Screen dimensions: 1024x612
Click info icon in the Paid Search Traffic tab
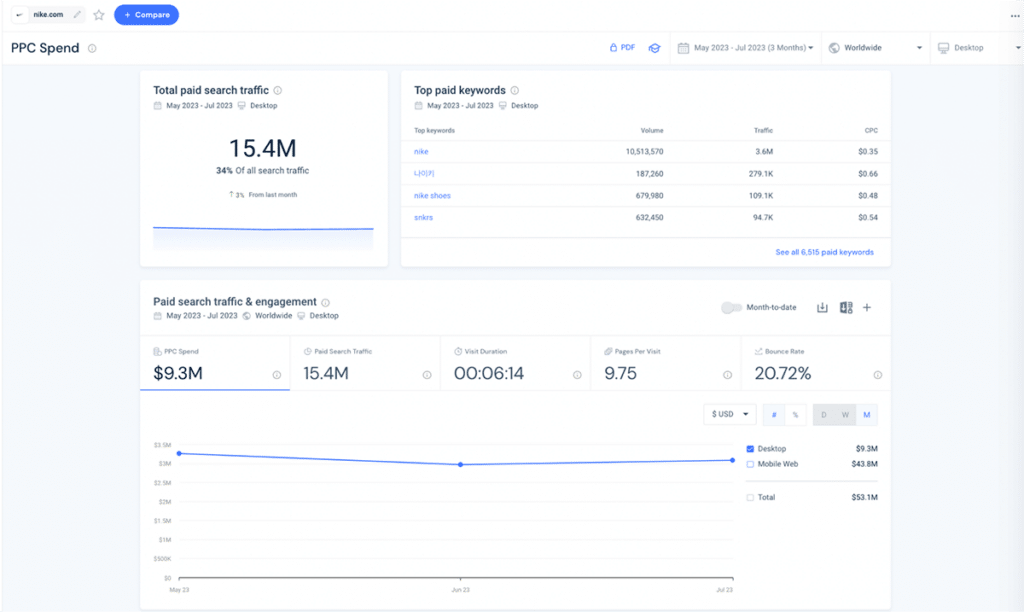(x=427, y=375)
